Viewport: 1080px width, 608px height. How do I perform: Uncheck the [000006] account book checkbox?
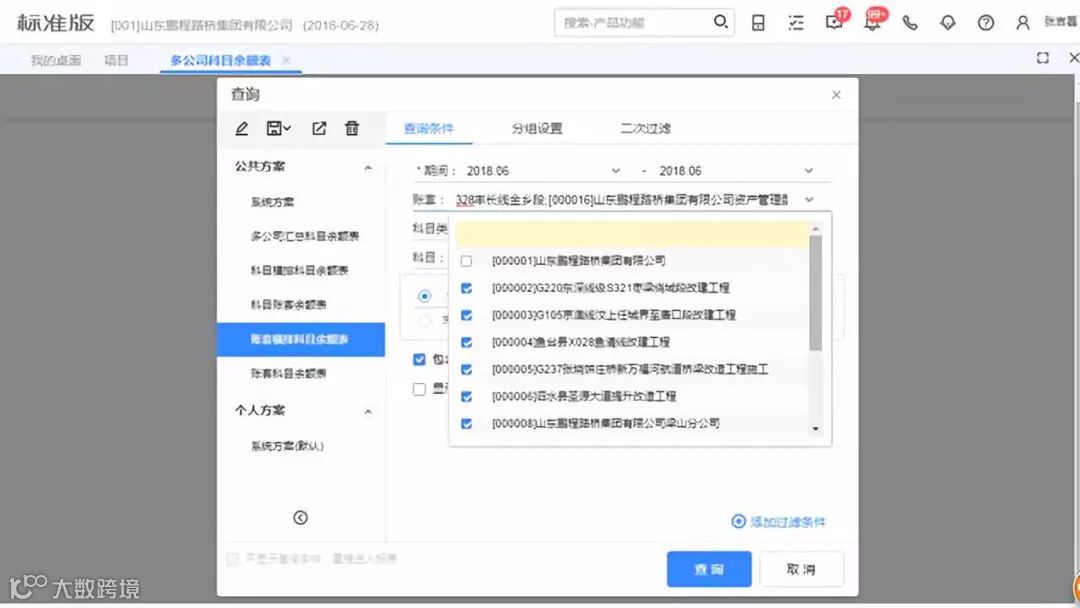coord(466,397)
